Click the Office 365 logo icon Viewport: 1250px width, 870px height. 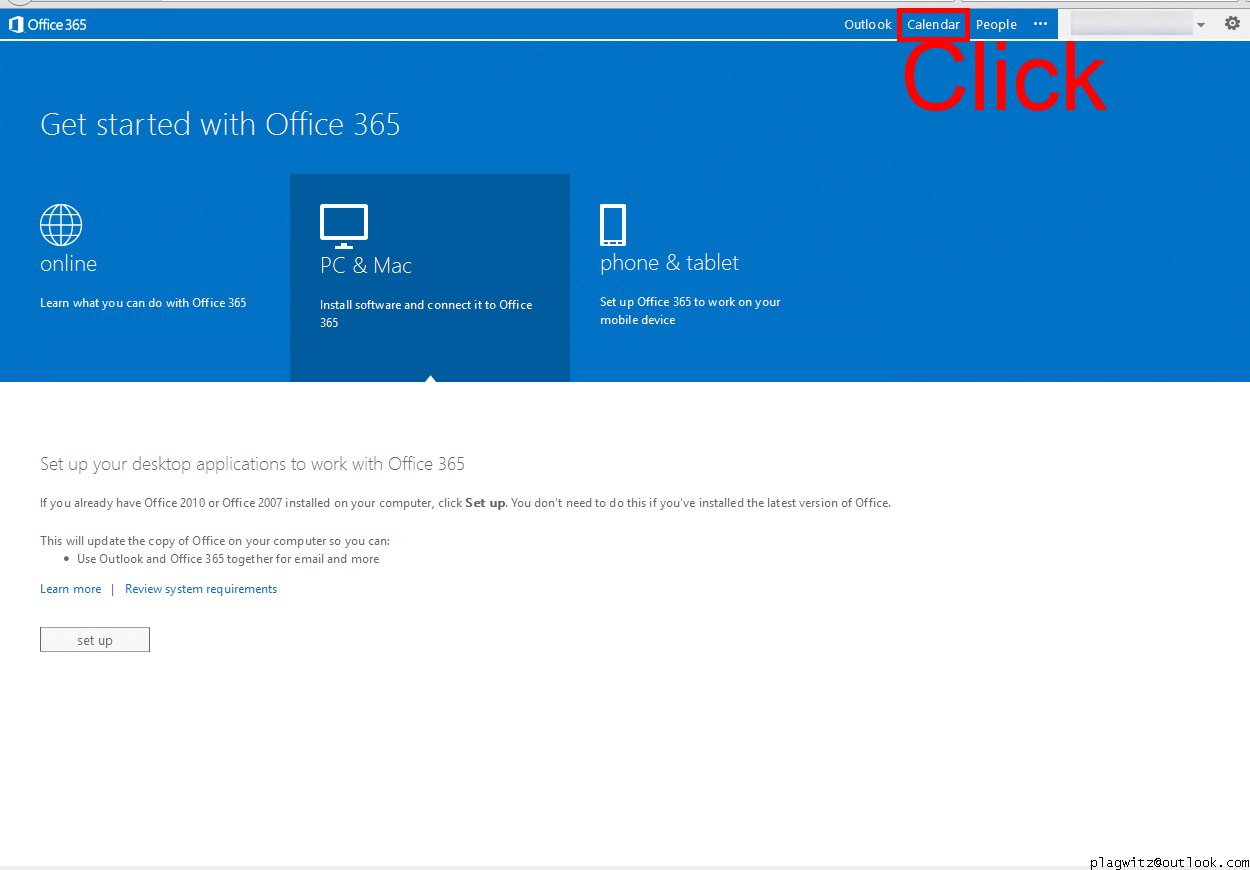[16, 25]
